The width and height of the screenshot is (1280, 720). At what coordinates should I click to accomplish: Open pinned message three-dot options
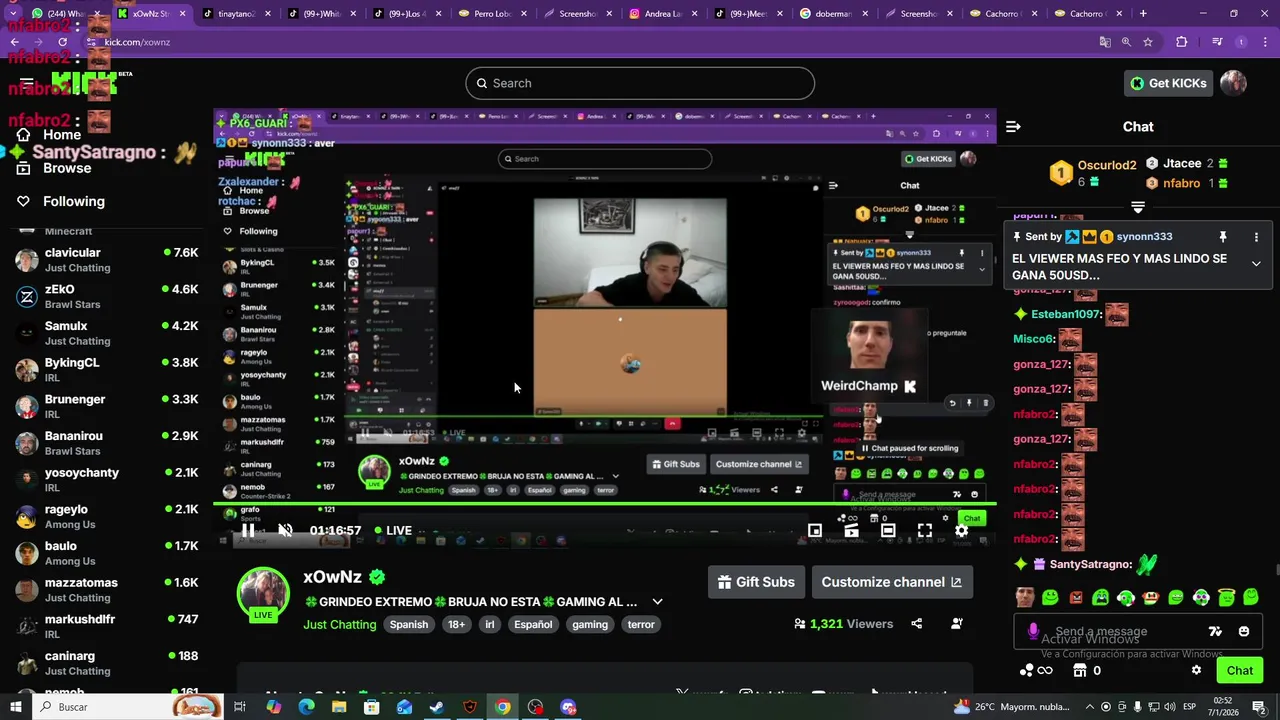(1256, 237)
